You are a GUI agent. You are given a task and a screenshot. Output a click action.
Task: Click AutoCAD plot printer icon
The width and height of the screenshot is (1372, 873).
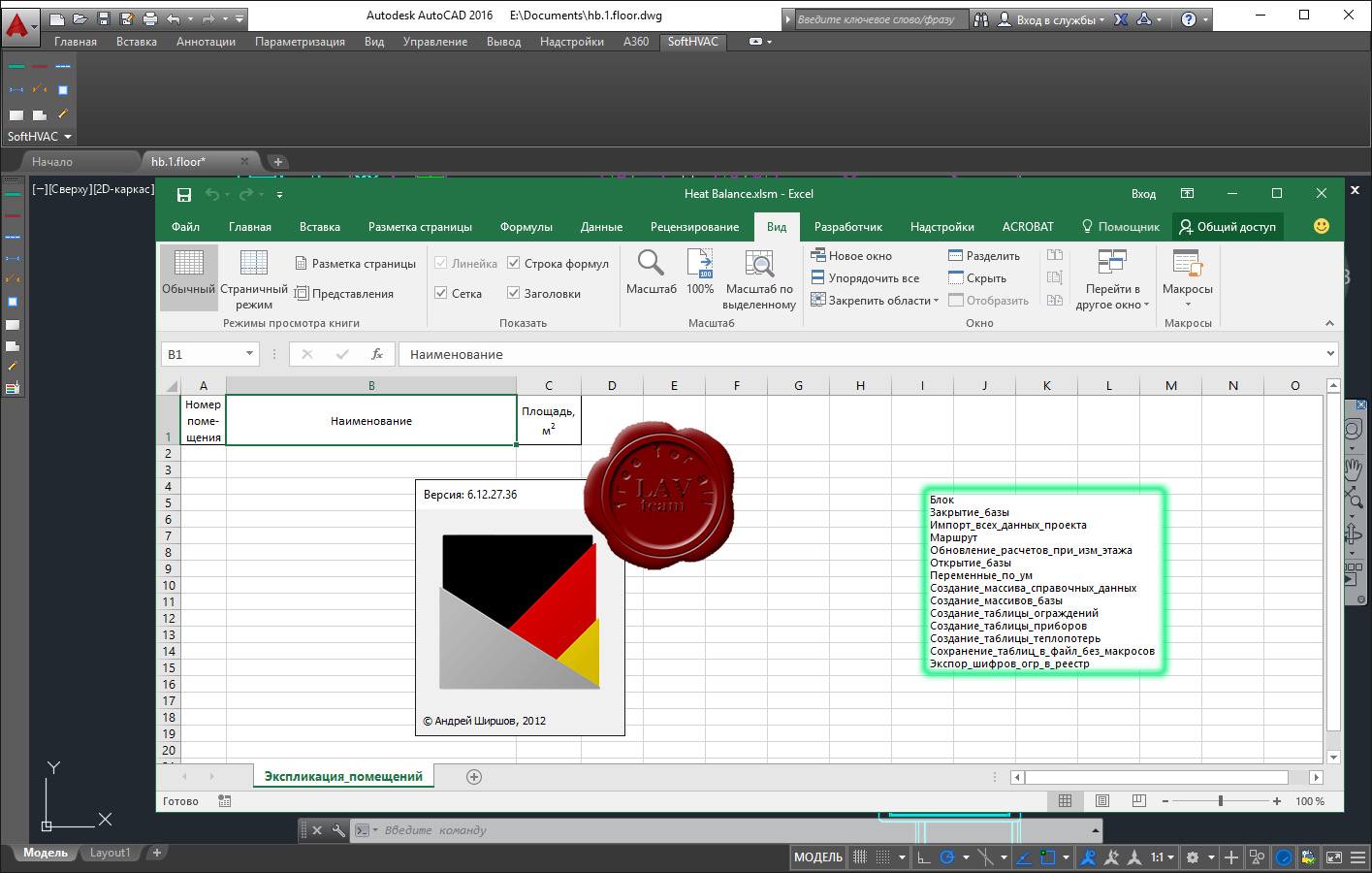click(x=150, y=18)
